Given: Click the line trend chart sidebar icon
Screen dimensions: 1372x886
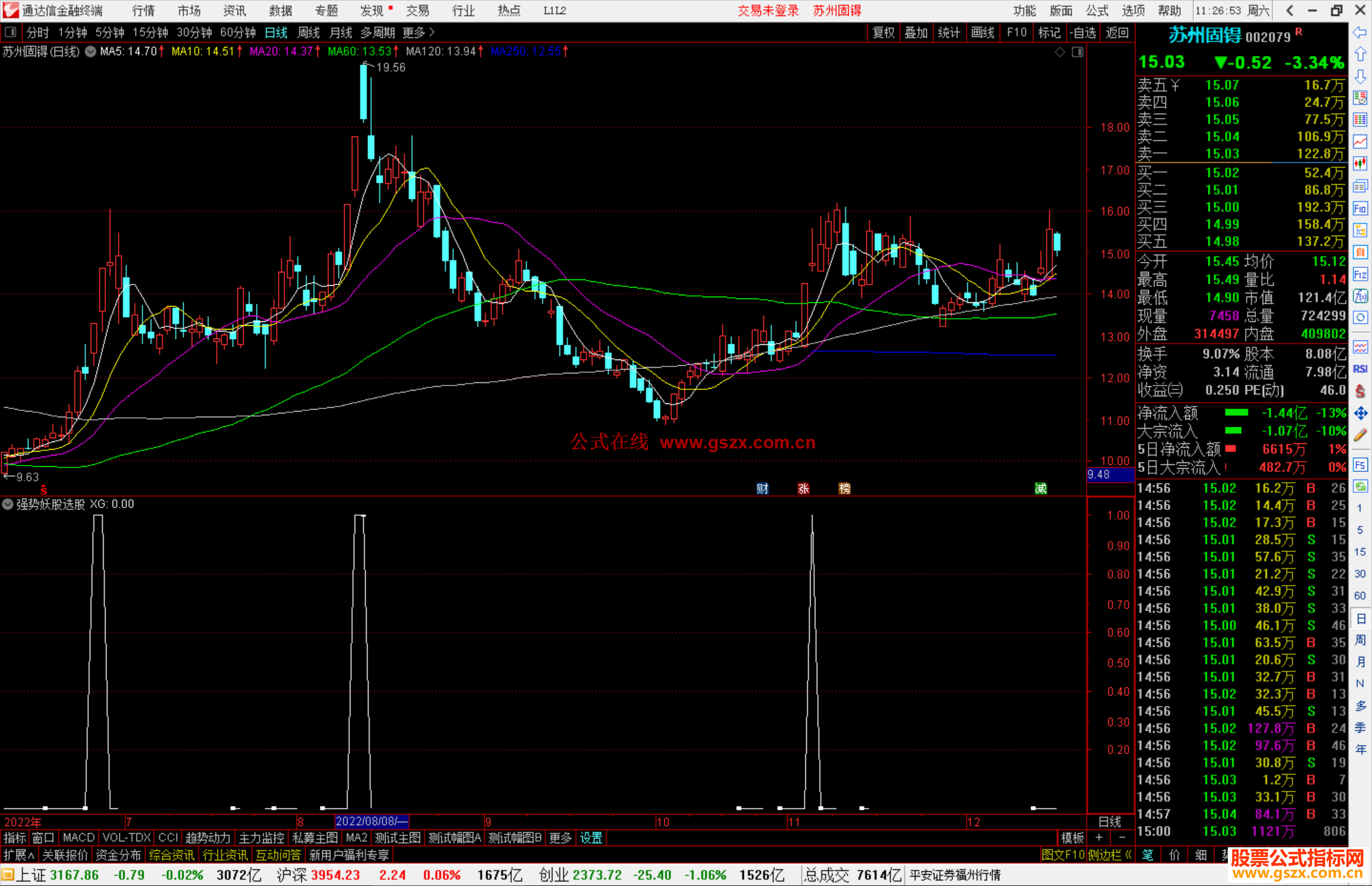Looking at the screenshot, I should click(x=1360, y=142).
